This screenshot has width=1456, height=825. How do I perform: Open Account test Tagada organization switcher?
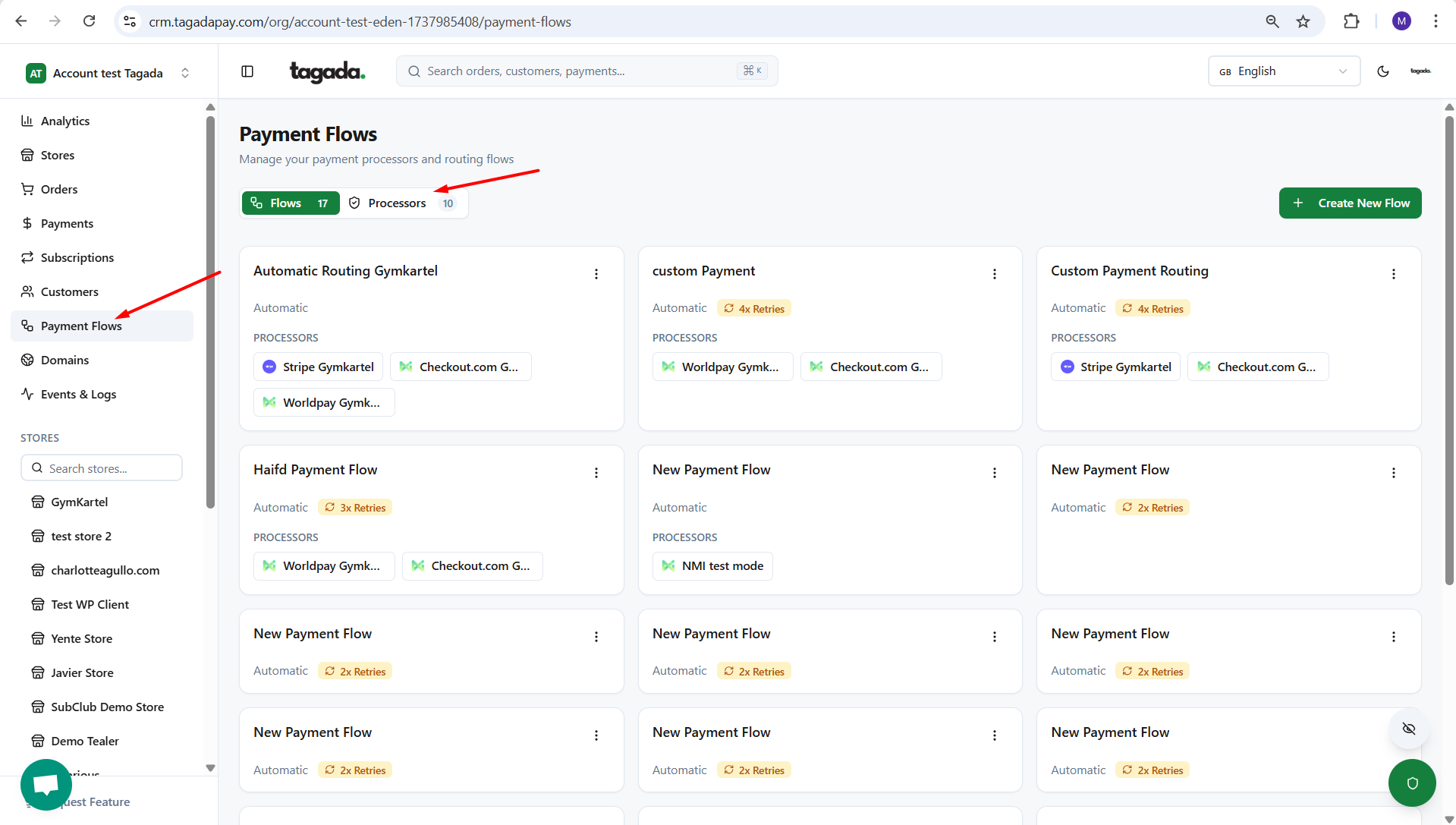pos(108,73)
